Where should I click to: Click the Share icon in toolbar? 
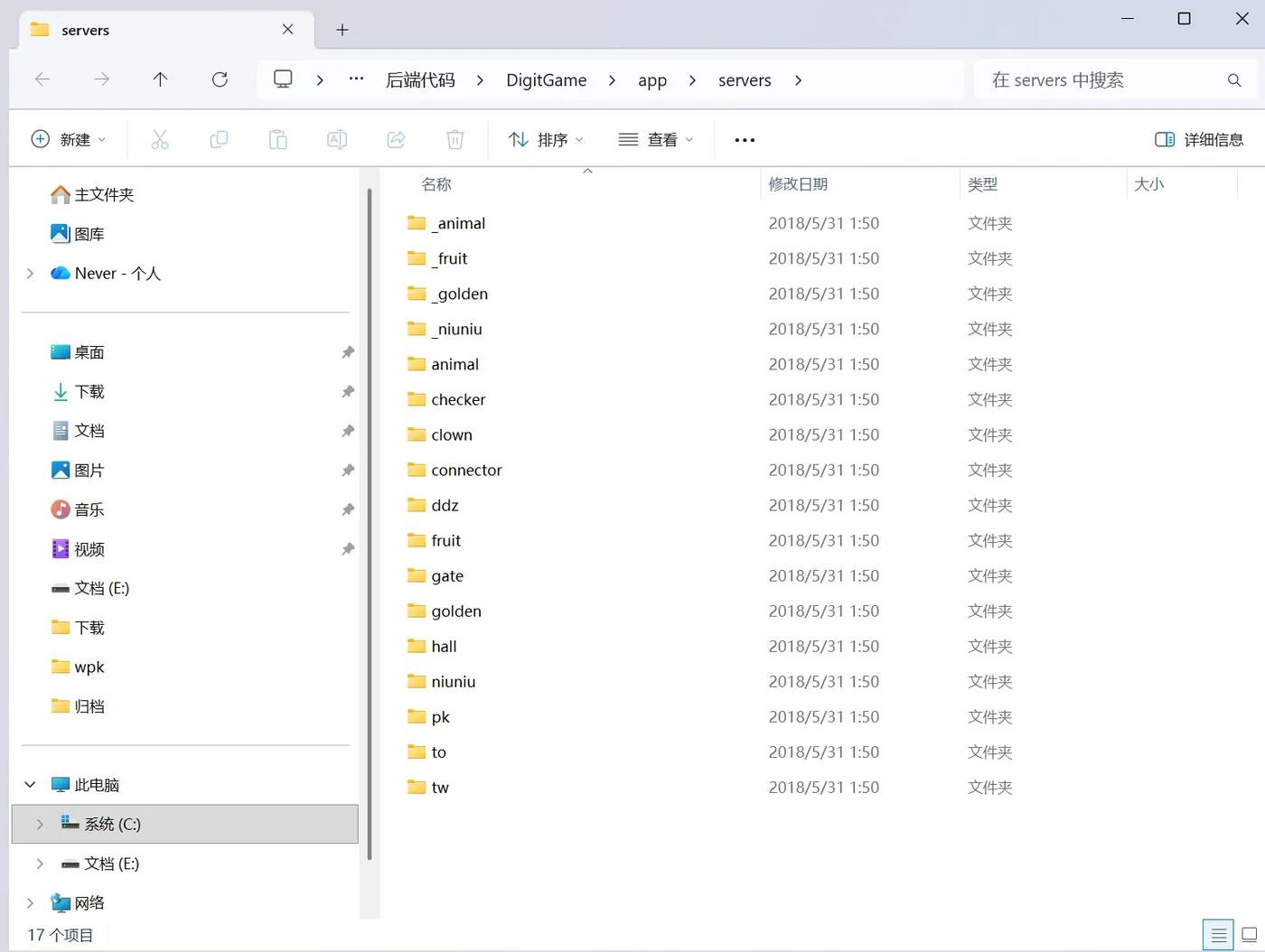coord(396,139)
